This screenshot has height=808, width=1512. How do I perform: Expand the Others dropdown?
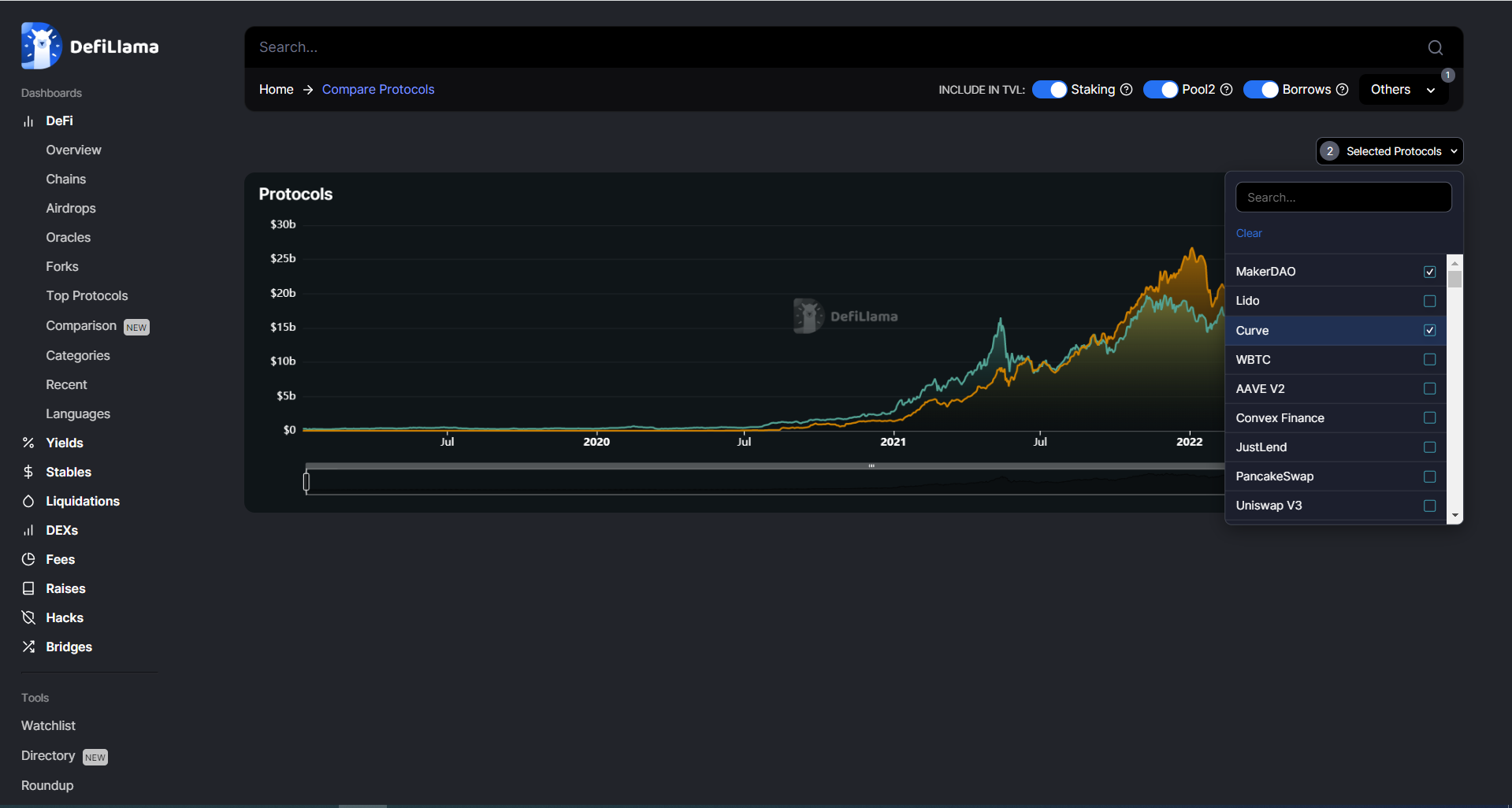pyautogui.click(x=1403, y=90)
